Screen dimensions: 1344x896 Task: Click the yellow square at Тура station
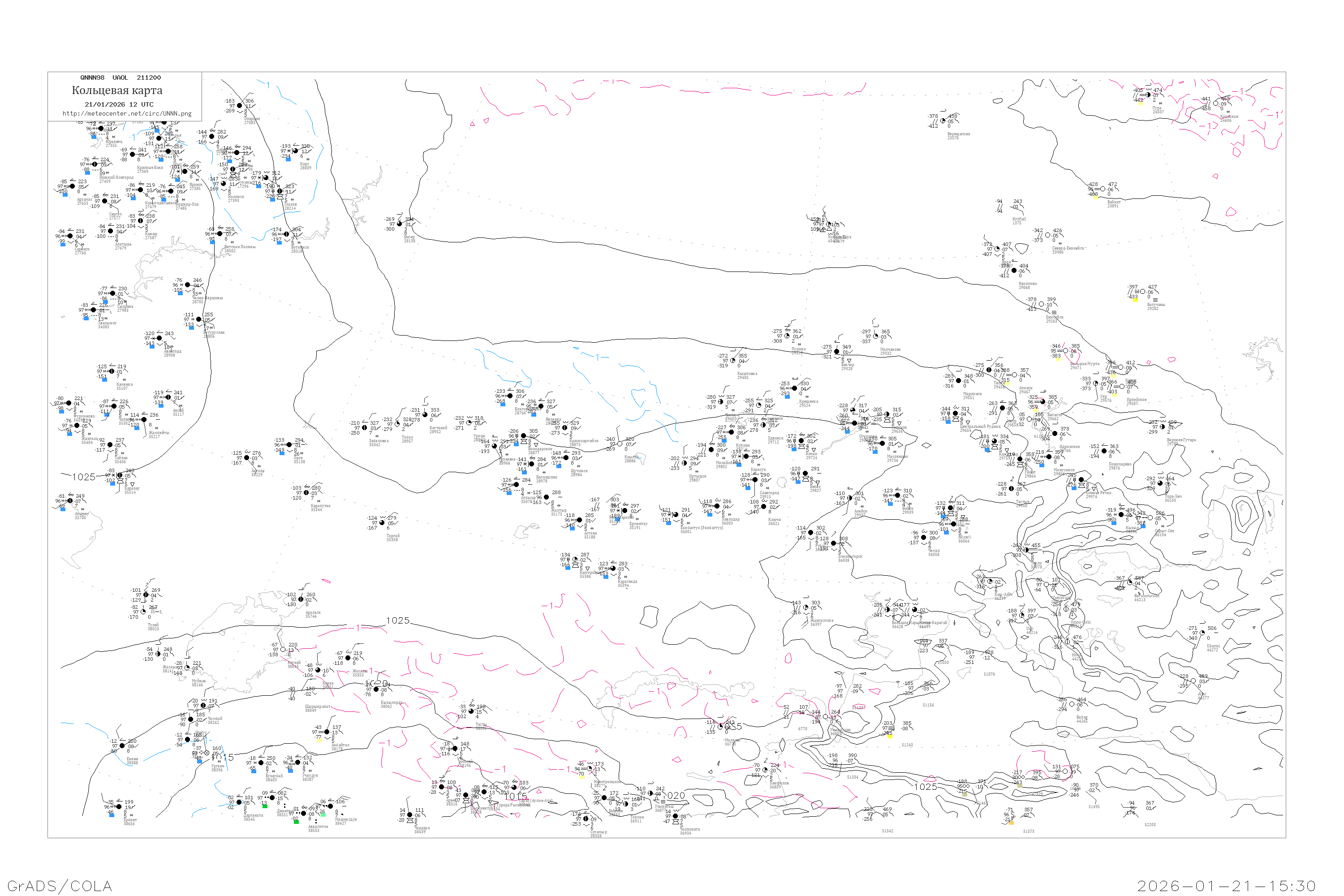(1140, 103)
